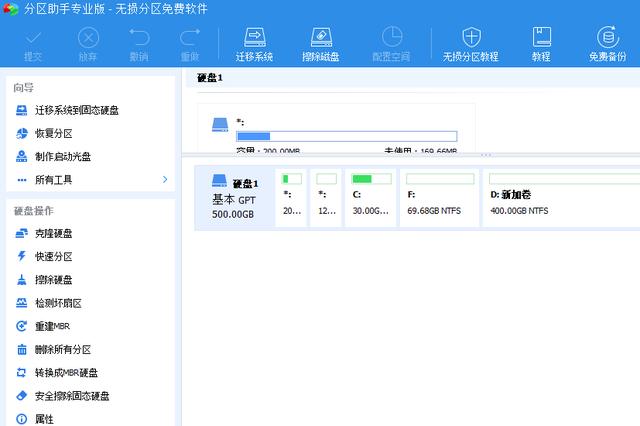Click the info 属性 icon
The image size is (640, 426).
[21, 419]
